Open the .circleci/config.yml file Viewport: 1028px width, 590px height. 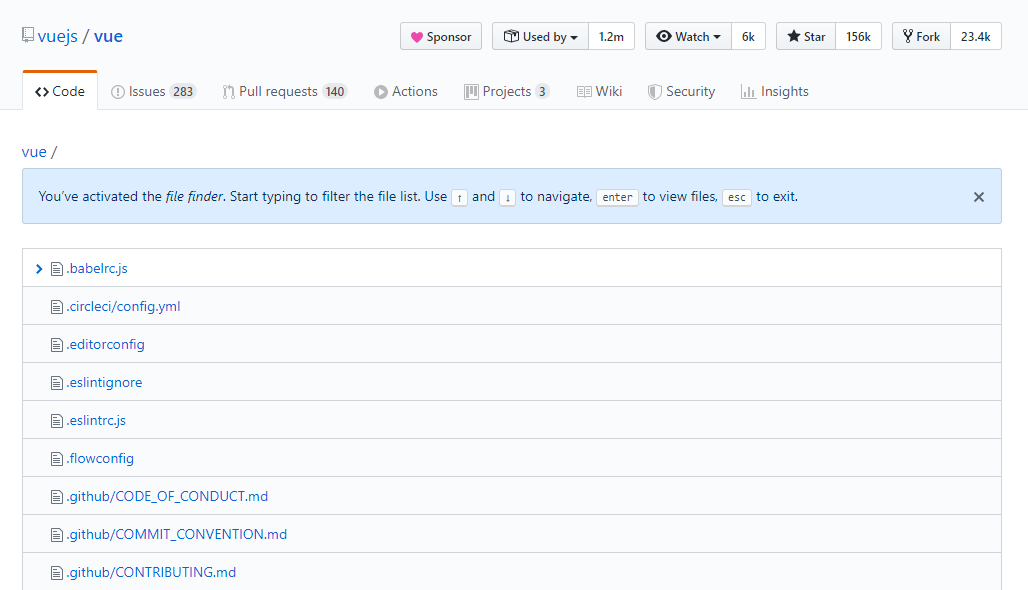tap(123, 307)
